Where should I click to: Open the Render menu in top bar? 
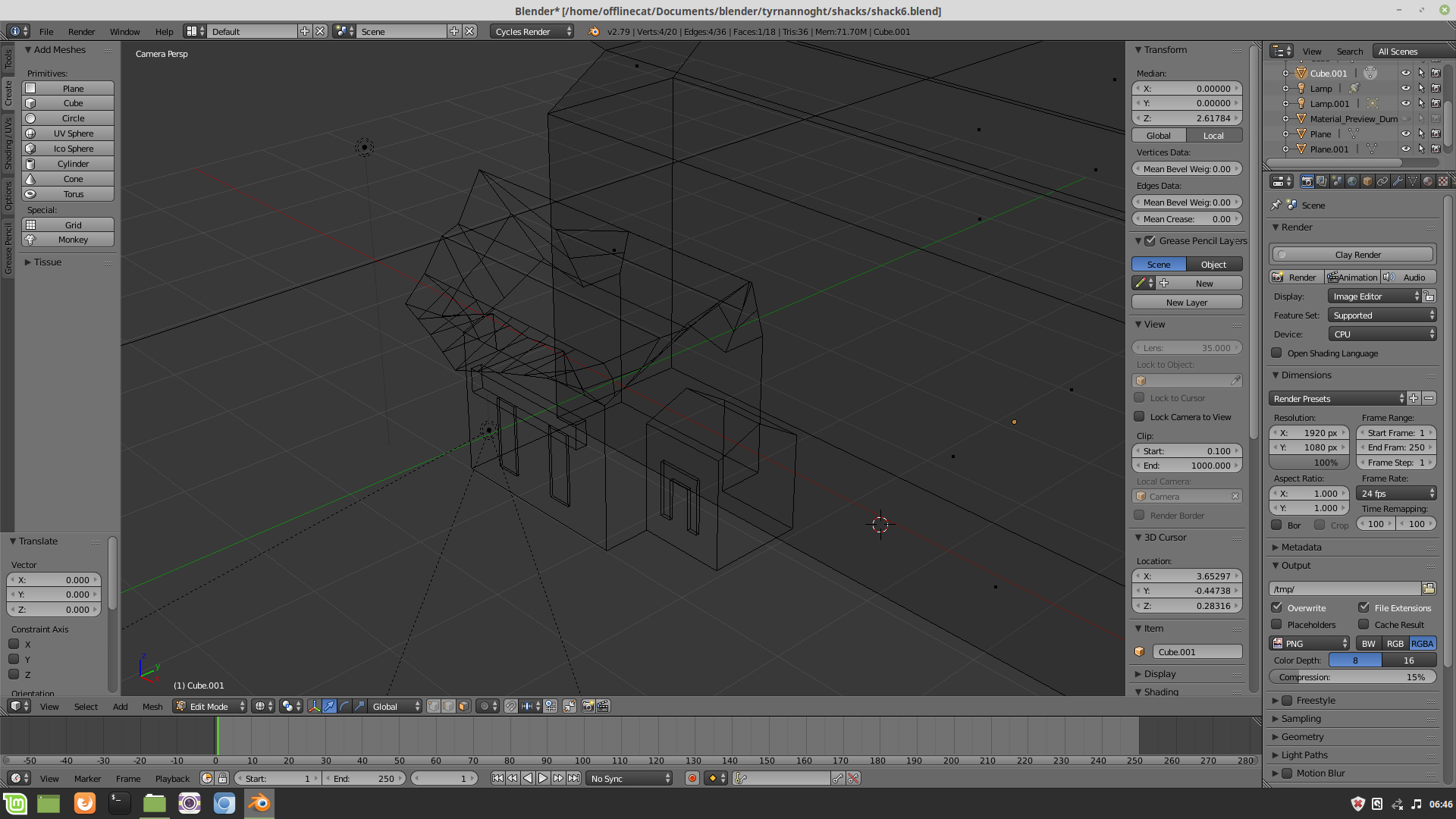tap(81, 31)
